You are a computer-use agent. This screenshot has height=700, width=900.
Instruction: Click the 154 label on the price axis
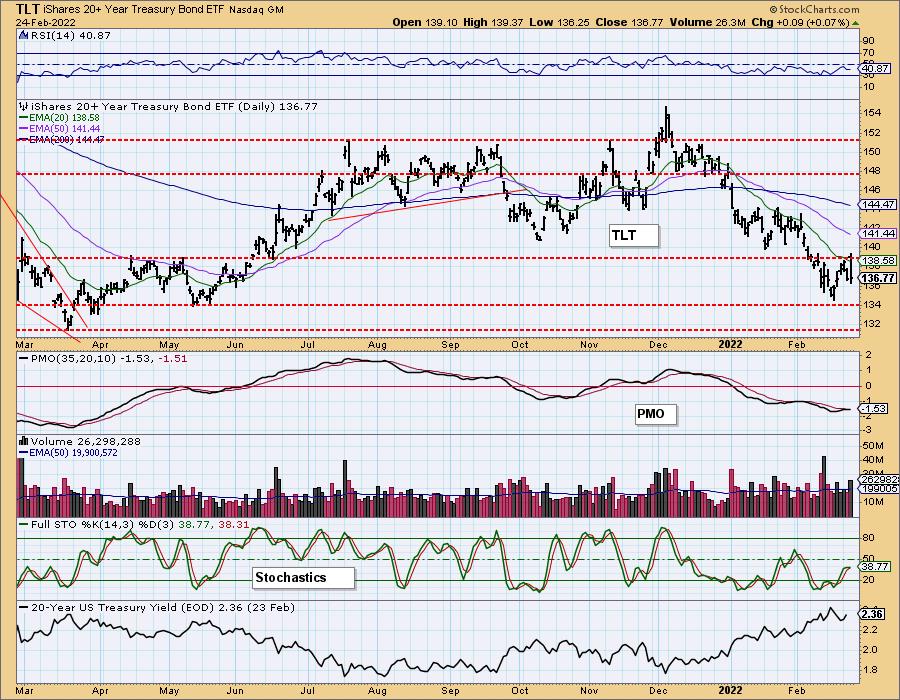tap(873, 112)
